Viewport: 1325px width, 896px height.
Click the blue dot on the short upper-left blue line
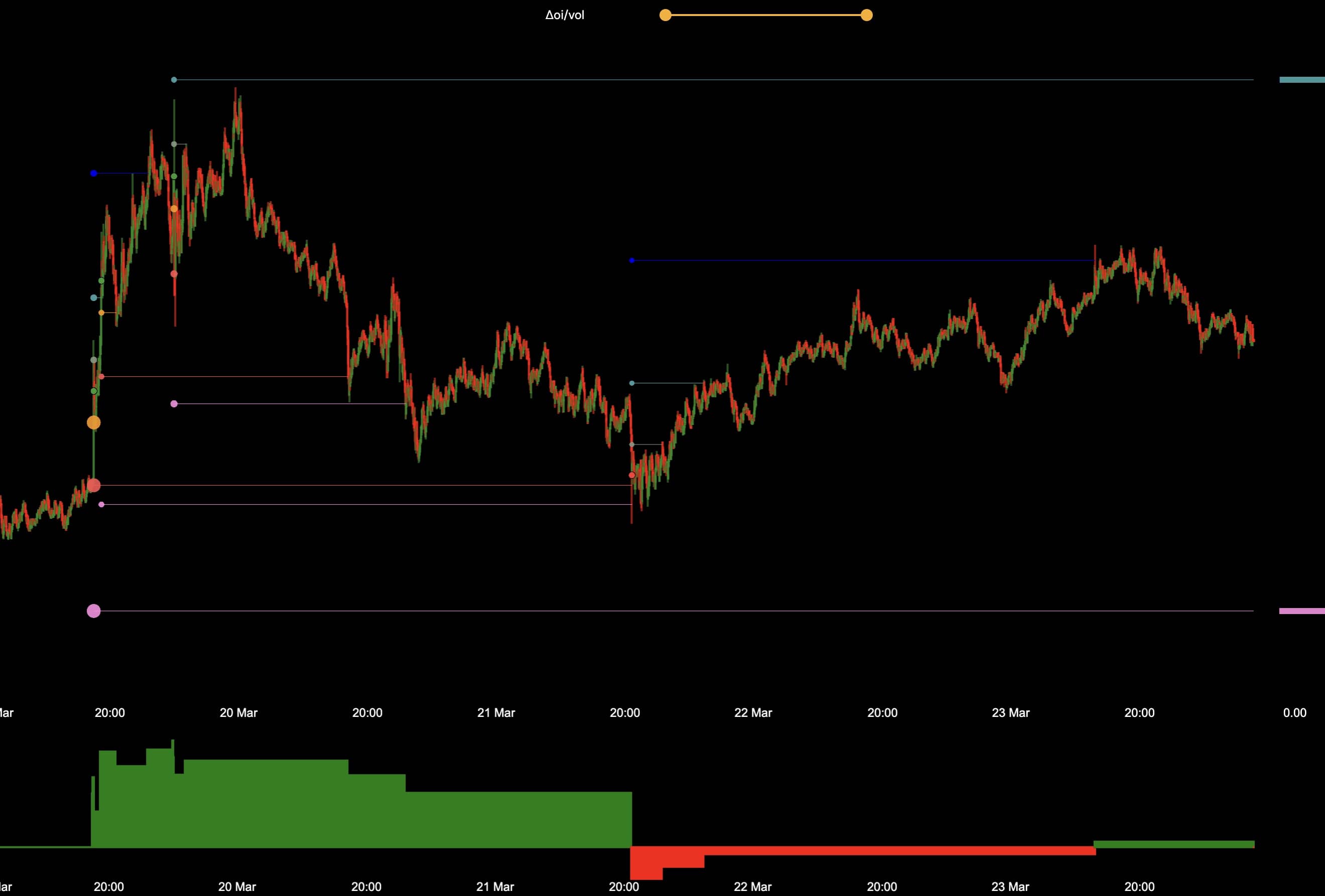coord(93,173)
